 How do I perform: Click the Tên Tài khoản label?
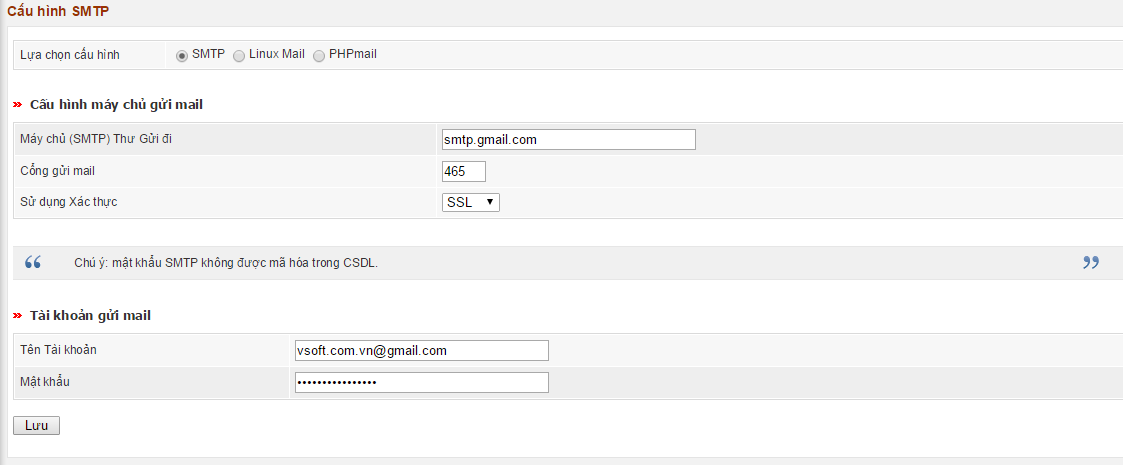coord(58,349)
